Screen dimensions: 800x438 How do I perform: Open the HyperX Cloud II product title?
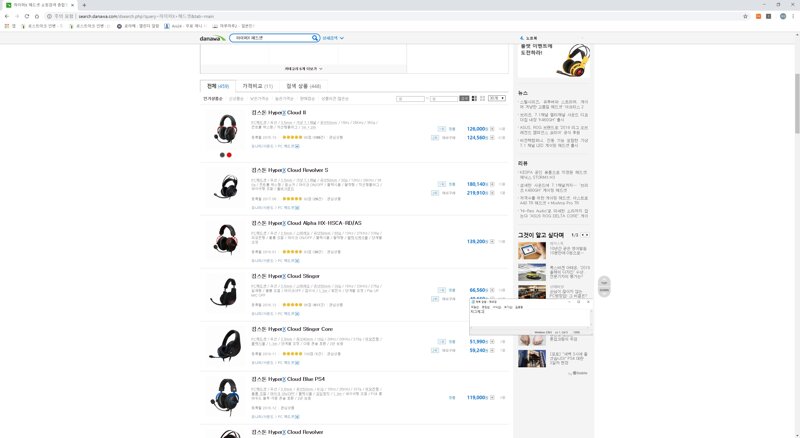pyautogui.click(x=279, y=112)
